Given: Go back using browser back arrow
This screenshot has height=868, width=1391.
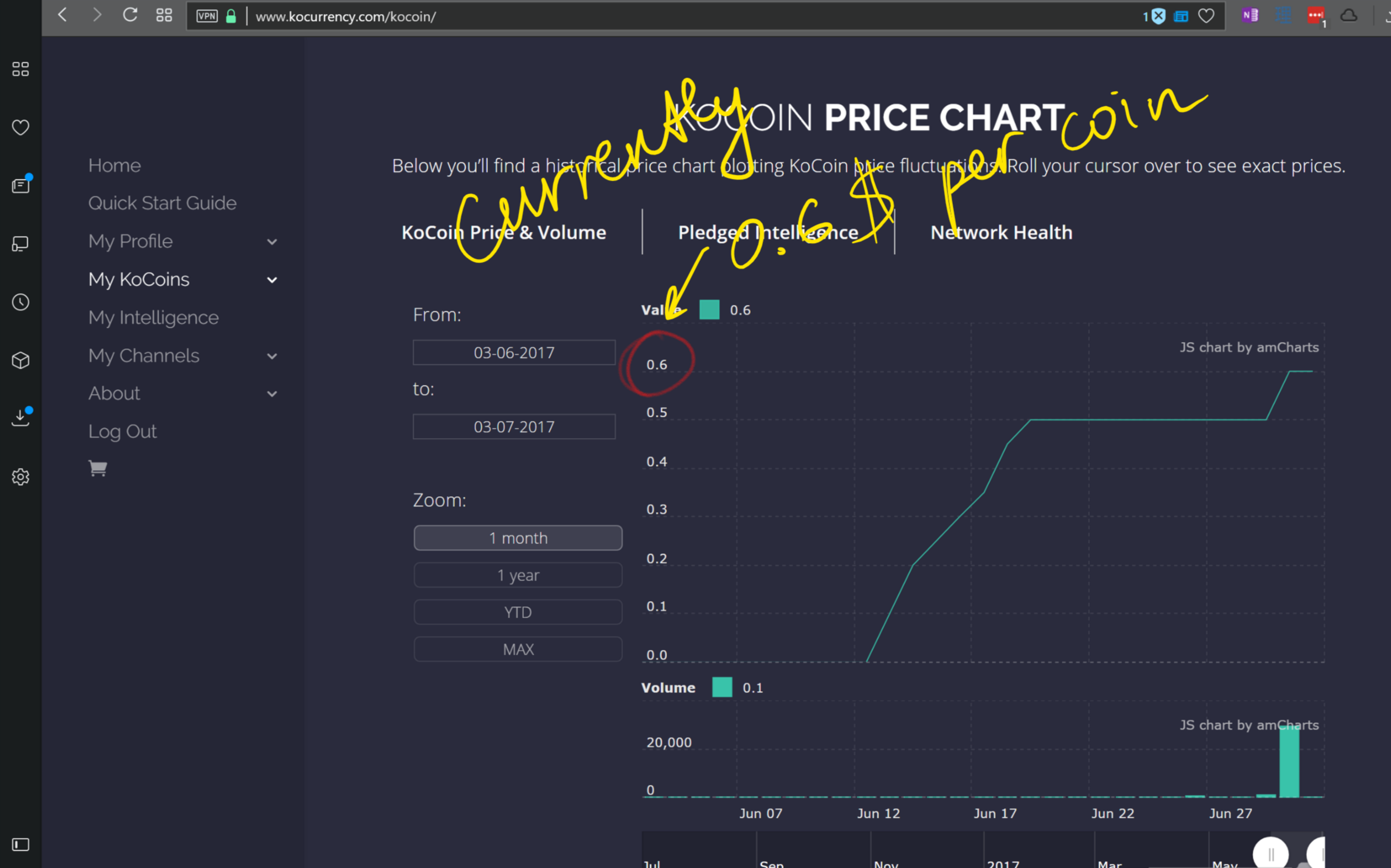Looking at the screenshot, I should (x=63, y=15).
